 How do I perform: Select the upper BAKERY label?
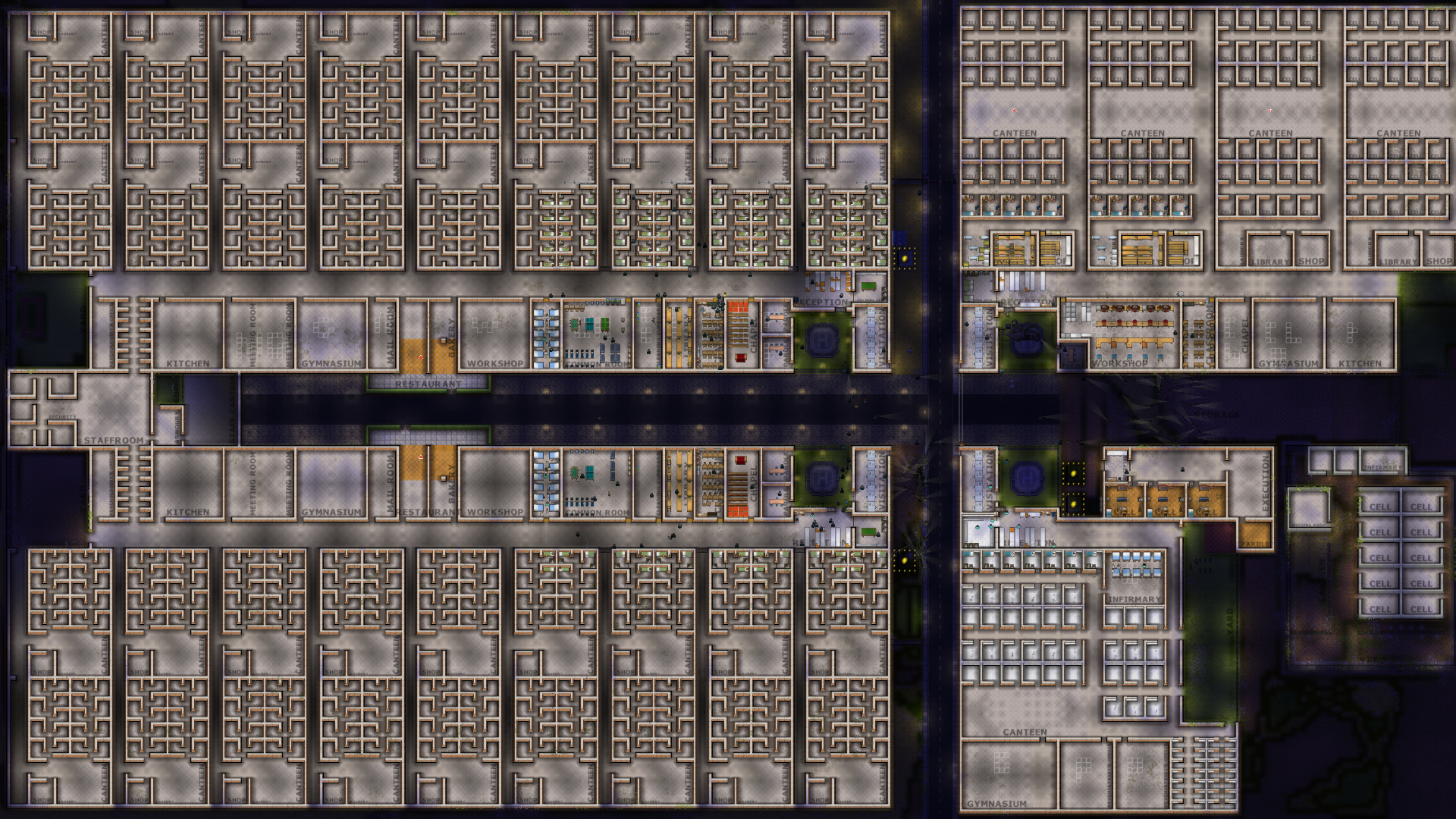[x=452, y=338]
